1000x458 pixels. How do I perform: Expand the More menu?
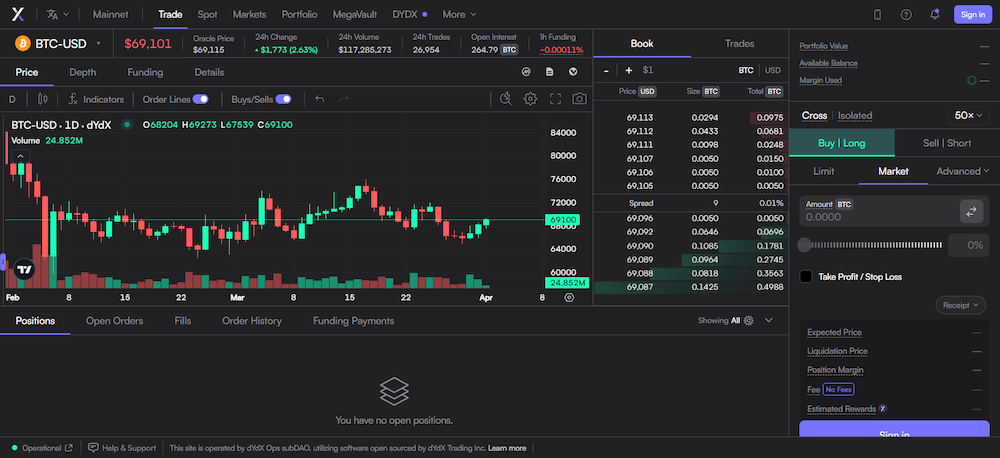pos(459,14)
